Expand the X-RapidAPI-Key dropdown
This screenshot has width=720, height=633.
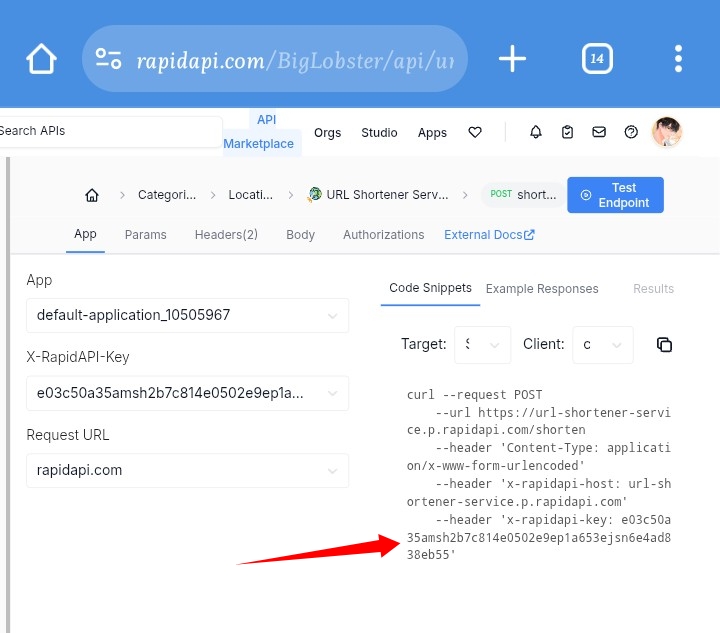[187, 393]
